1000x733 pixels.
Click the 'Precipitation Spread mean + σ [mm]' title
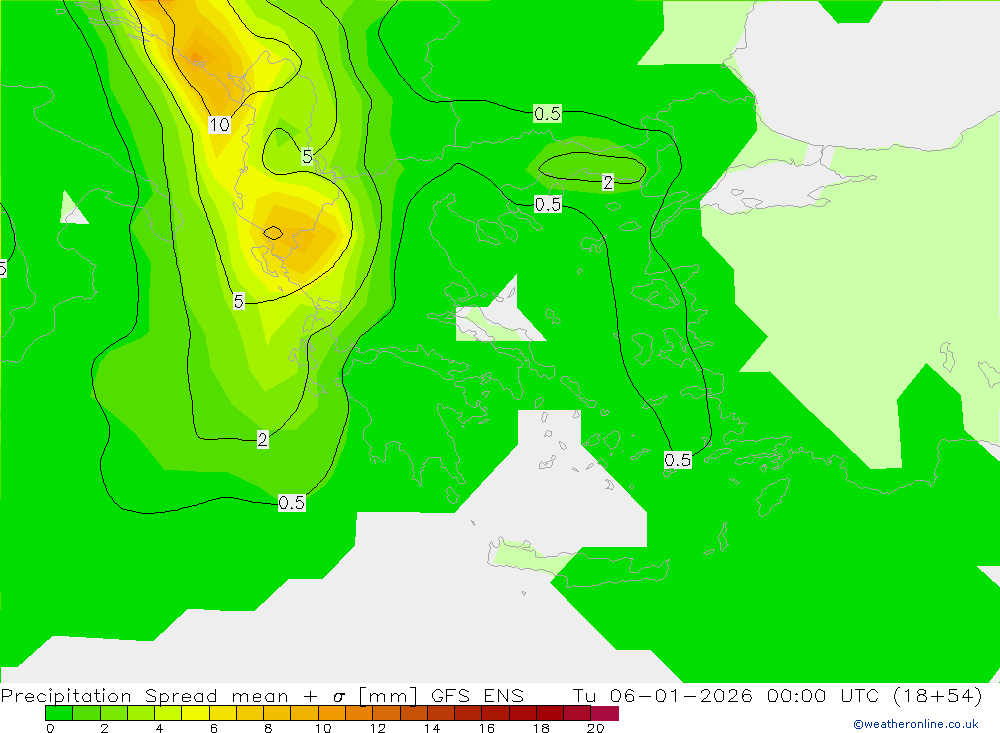[209, 695]
